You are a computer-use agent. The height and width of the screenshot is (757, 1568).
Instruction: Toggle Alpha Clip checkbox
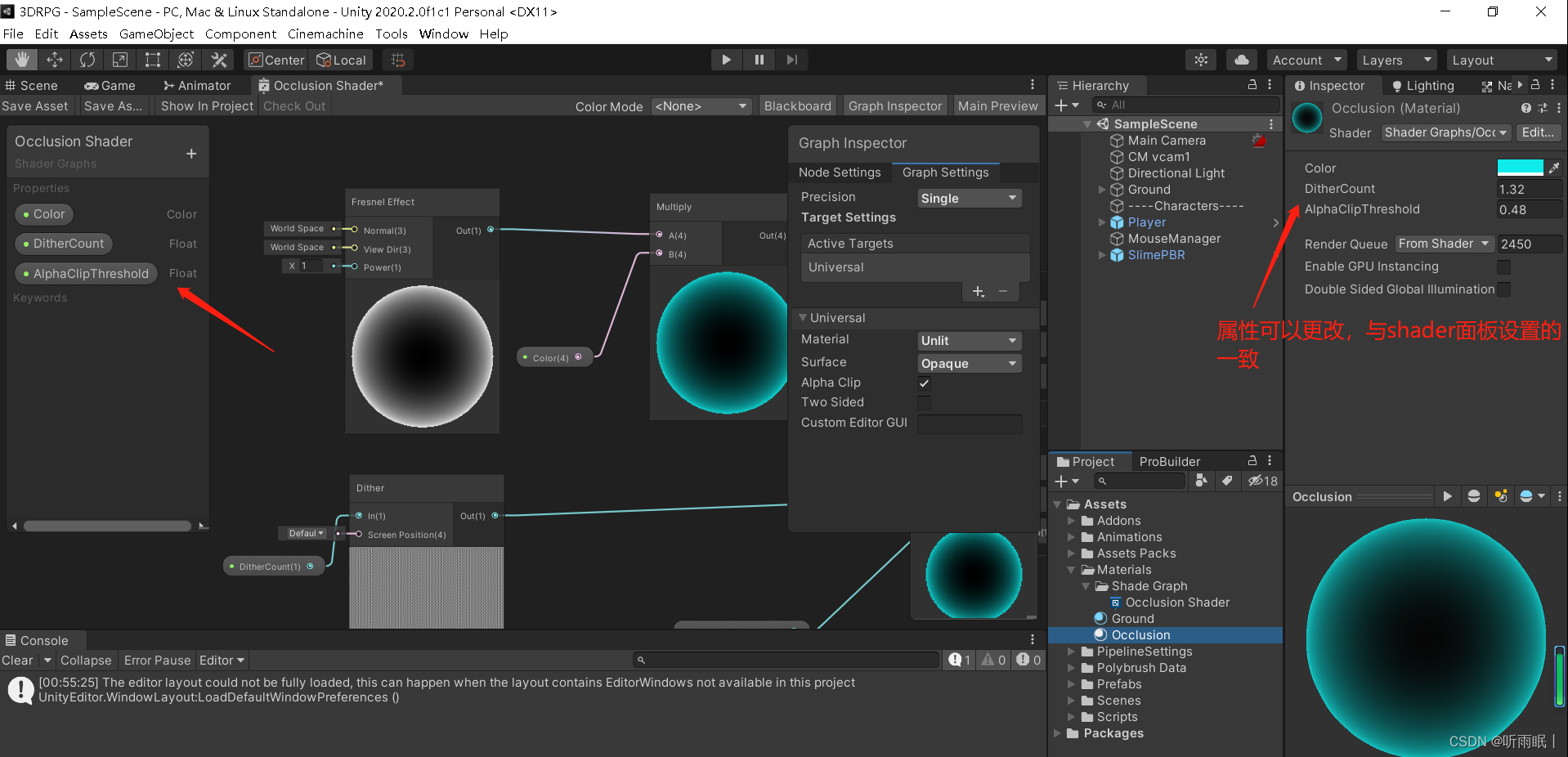[925, 383]
